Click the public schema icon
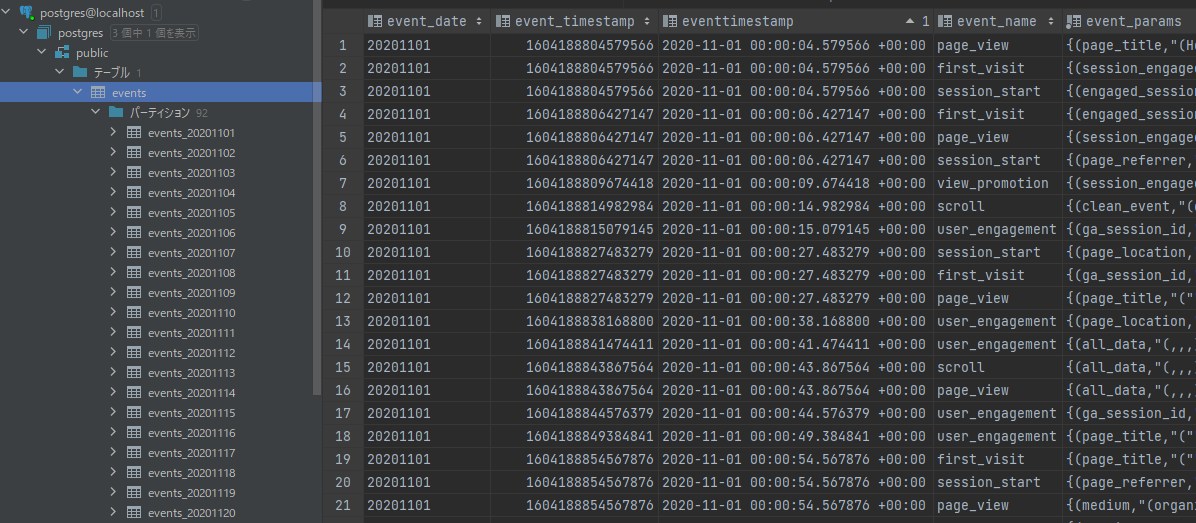 [x=63, y=53]
